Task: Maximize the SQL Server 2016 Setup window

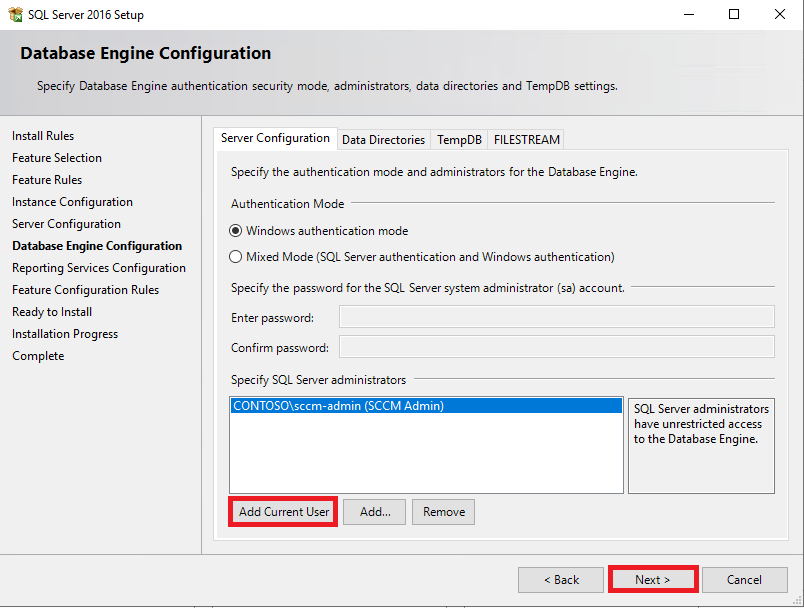Action: click(x=734, y=14)
